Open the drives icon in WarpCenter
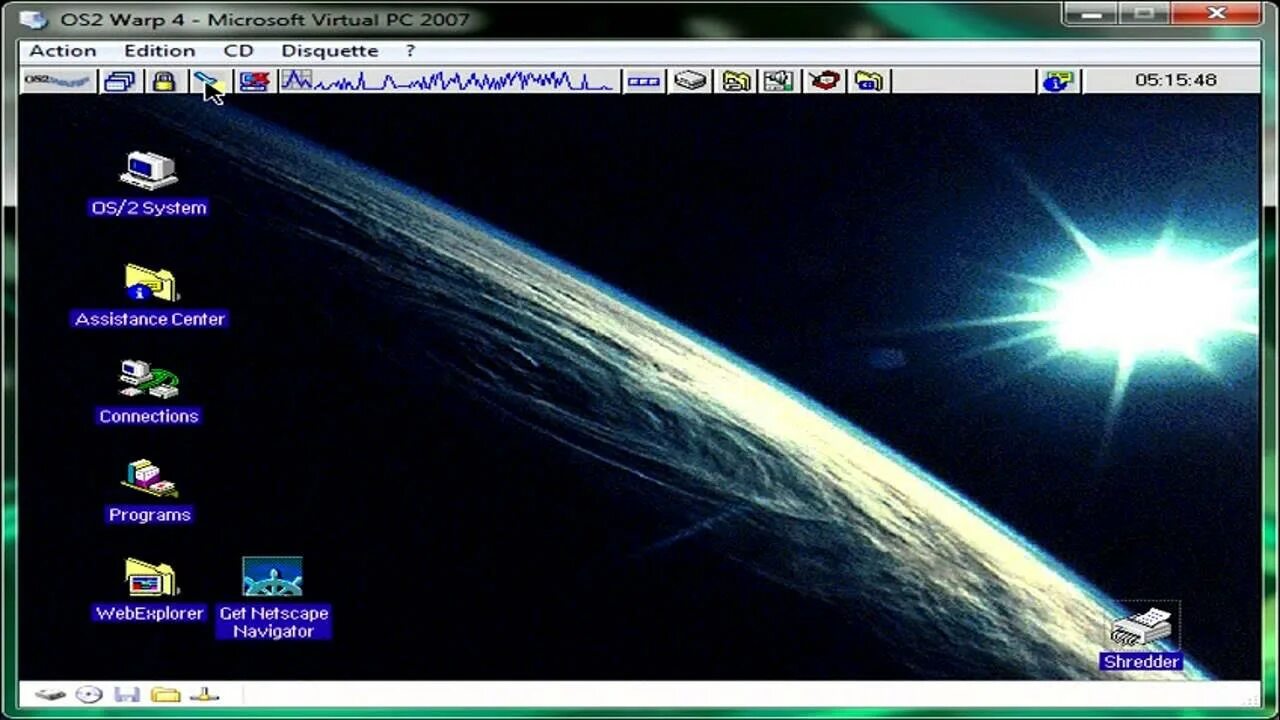1280x720 pixels. tap(690, 81)
